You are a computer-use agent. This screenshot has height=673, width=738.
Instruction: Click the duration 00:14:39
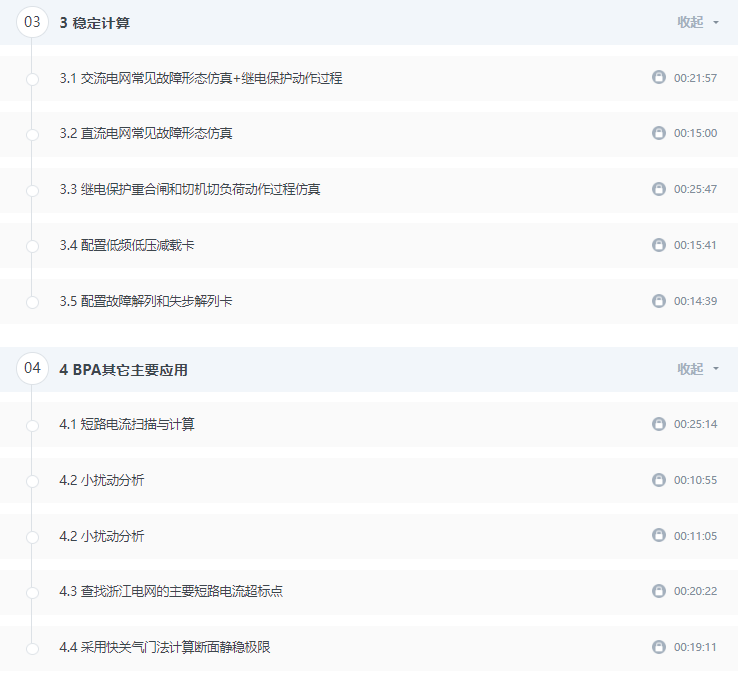pyautogui.click(x=695, y=301)
